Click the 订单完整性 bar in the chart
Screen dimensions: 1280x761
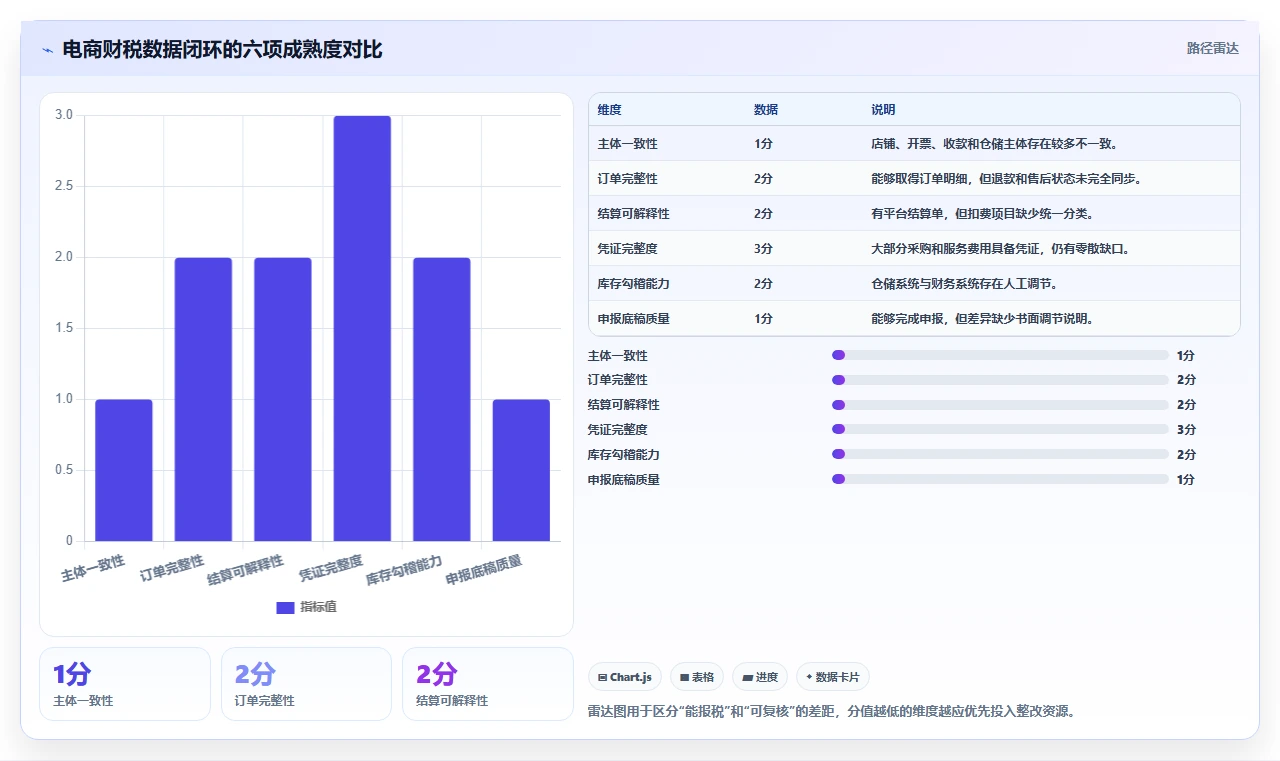(x=203, y=399)
